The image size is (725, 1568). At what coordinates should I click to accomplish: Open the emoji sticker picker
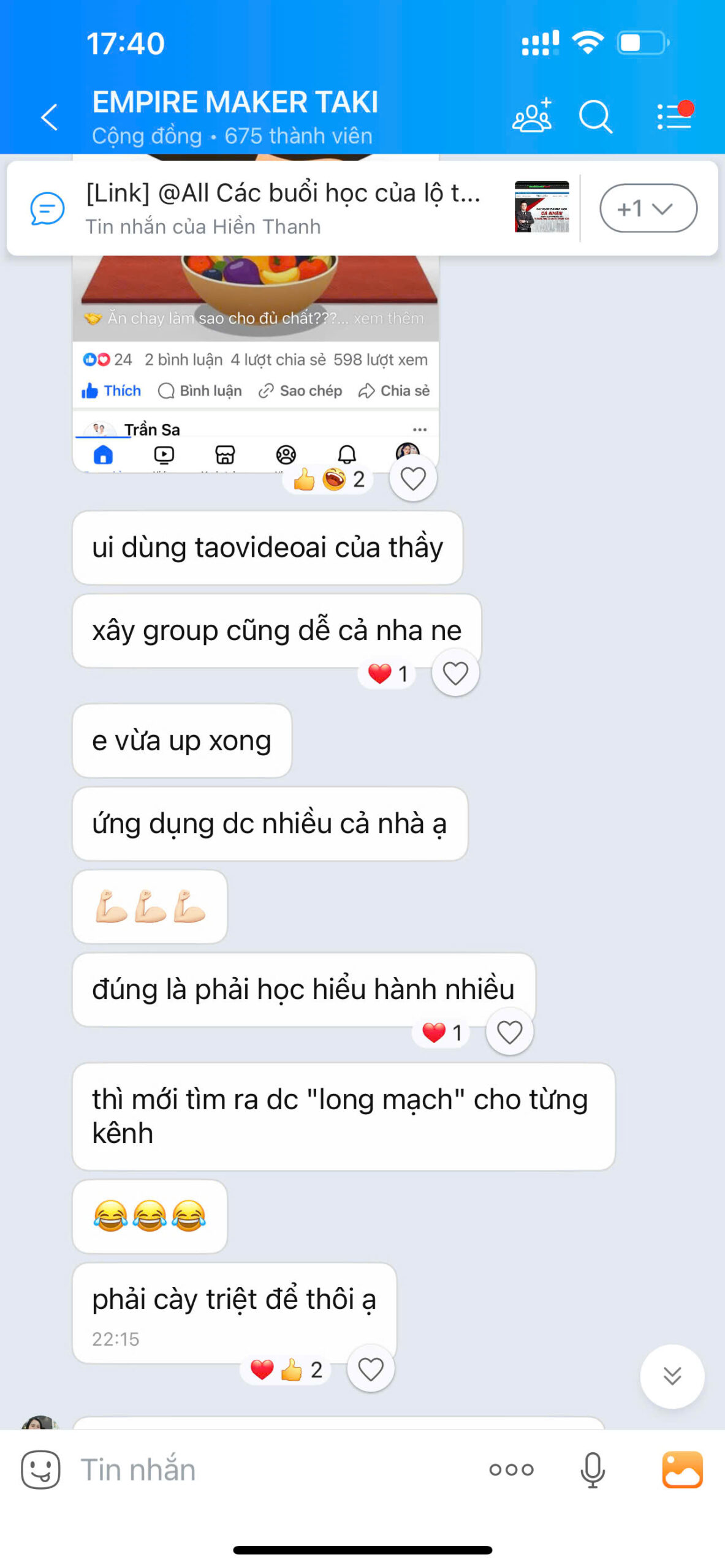pyautogui.click(x=40, y=1468)
